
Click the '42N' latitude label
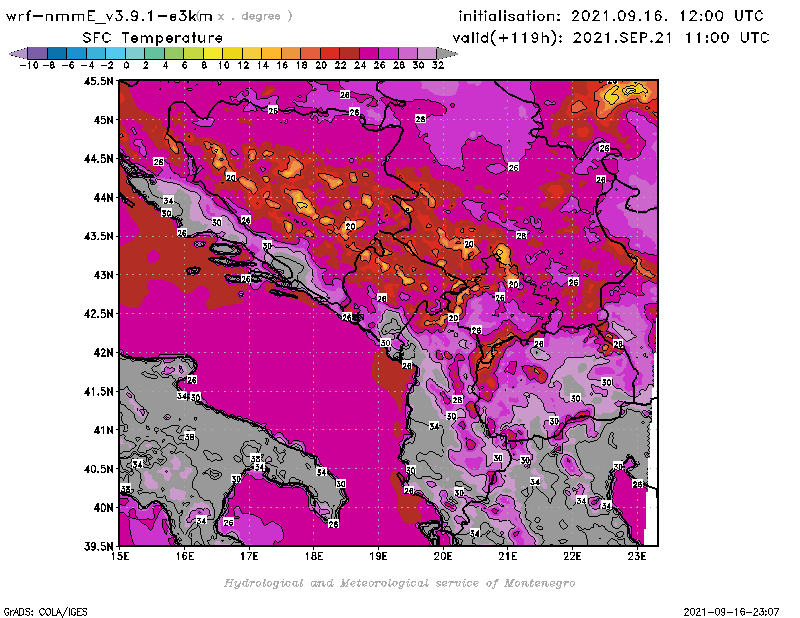(x=104, y=352)
